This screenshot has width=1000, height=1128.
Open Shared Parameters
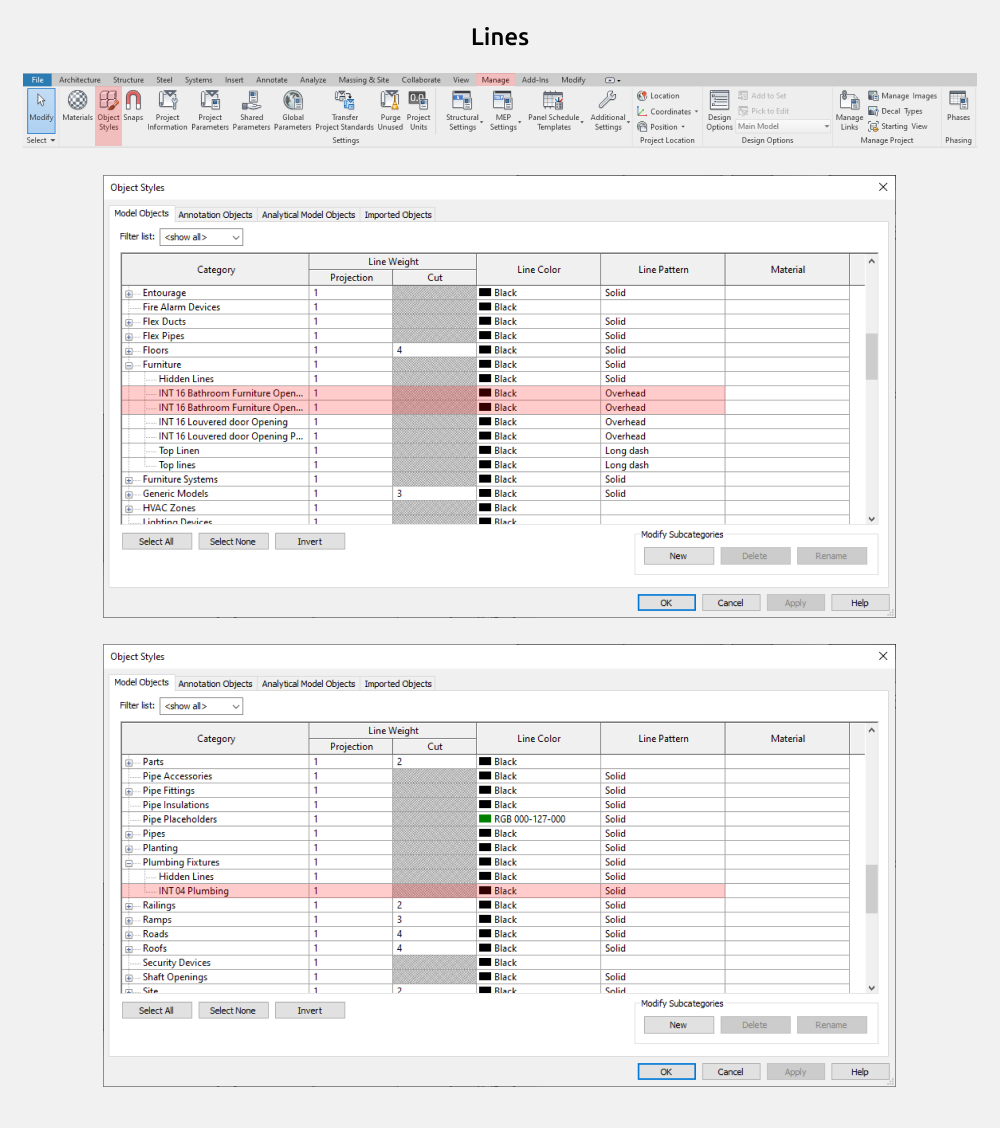coord(252,110)
